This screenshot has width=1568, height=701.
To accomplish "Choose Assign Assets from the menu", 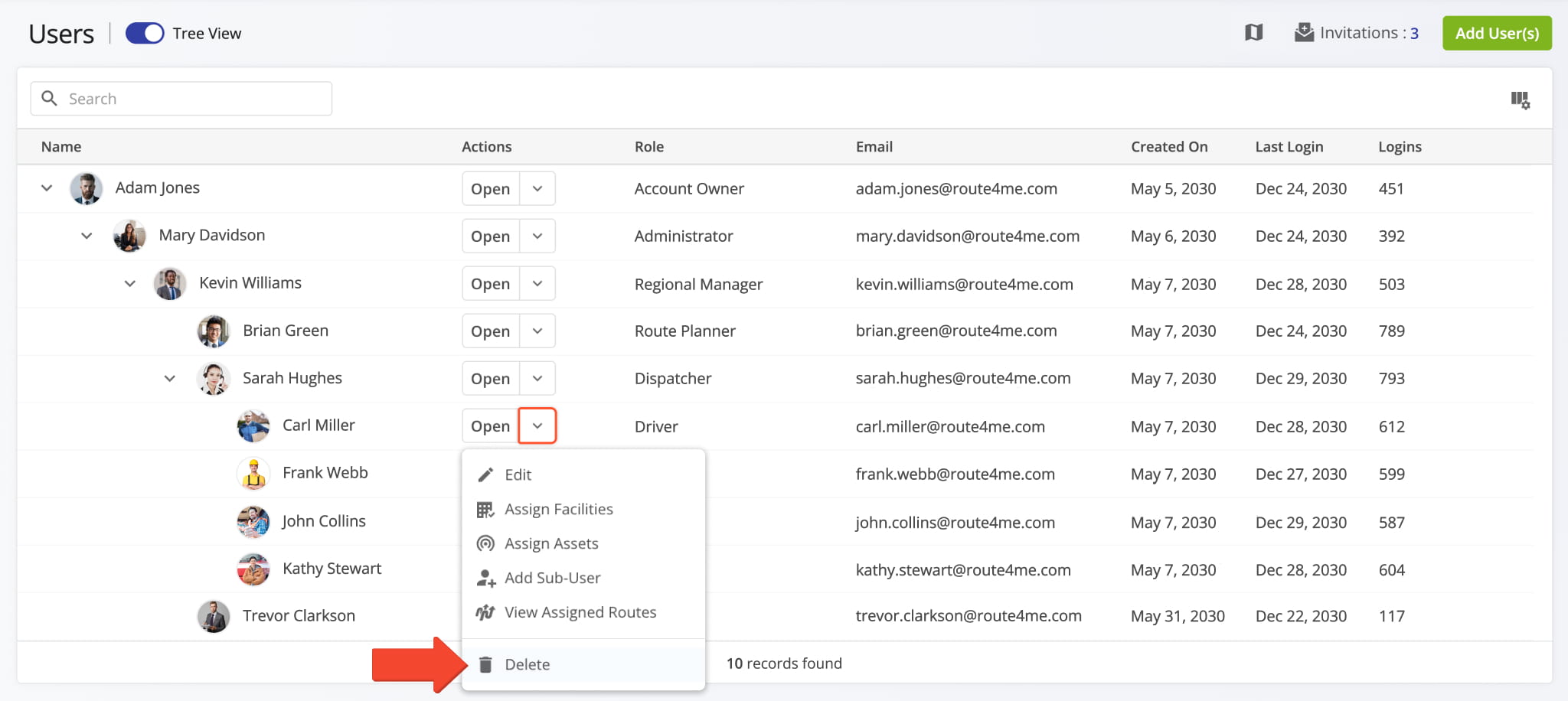I will pyautogui.click(x=583, y=543).
